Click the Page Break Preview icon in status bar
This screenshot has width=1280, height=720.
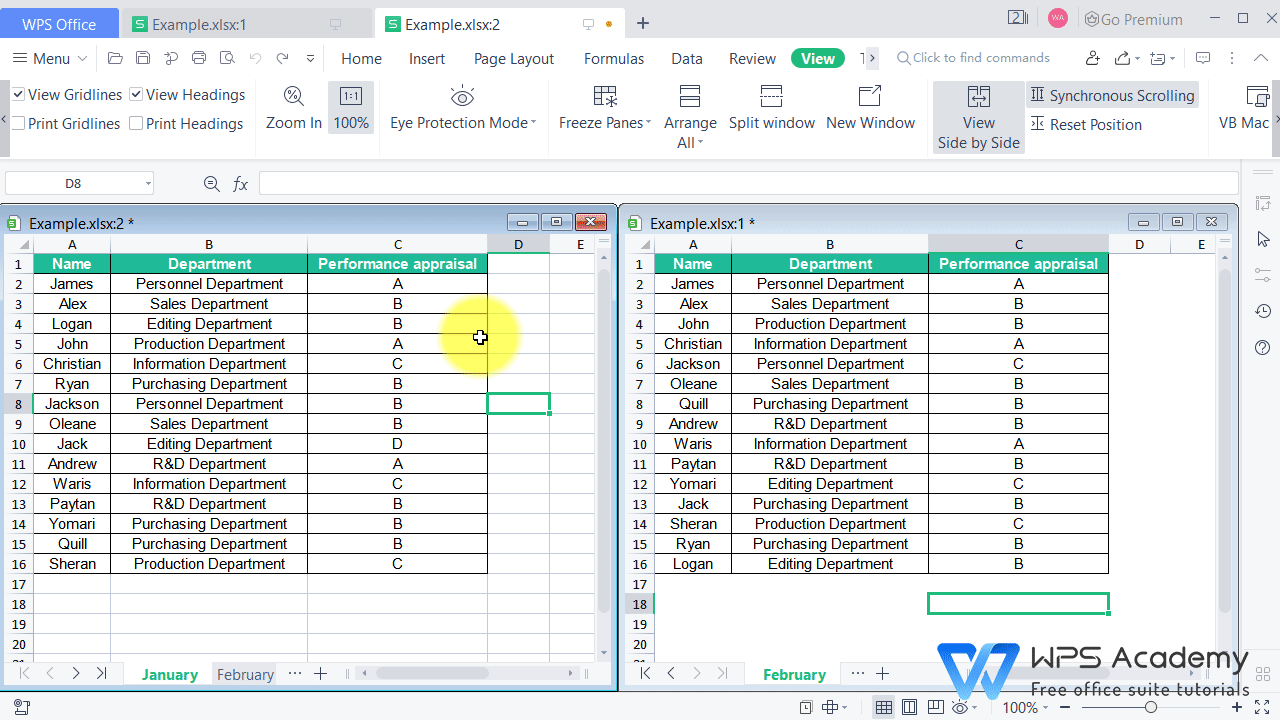pos(934,707)
